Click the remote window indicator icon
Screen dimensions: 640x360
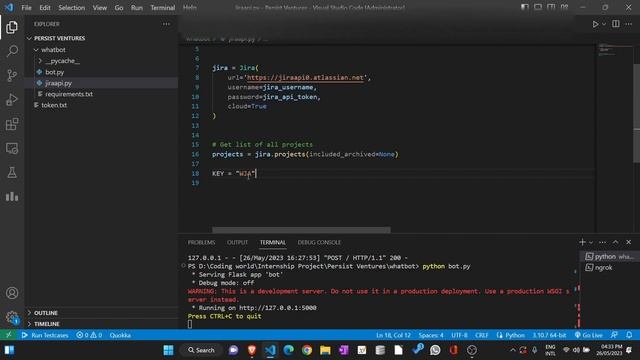9,336
